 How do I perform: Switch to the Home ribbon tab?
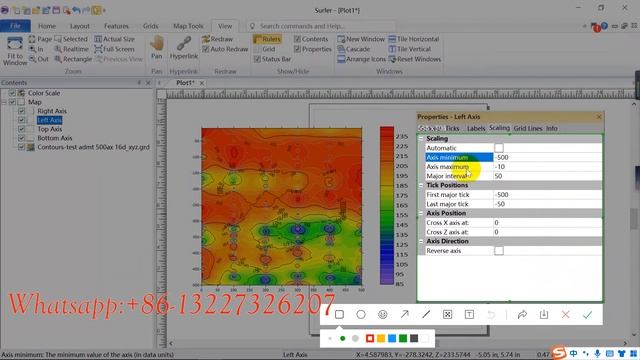tap(47, 26)
